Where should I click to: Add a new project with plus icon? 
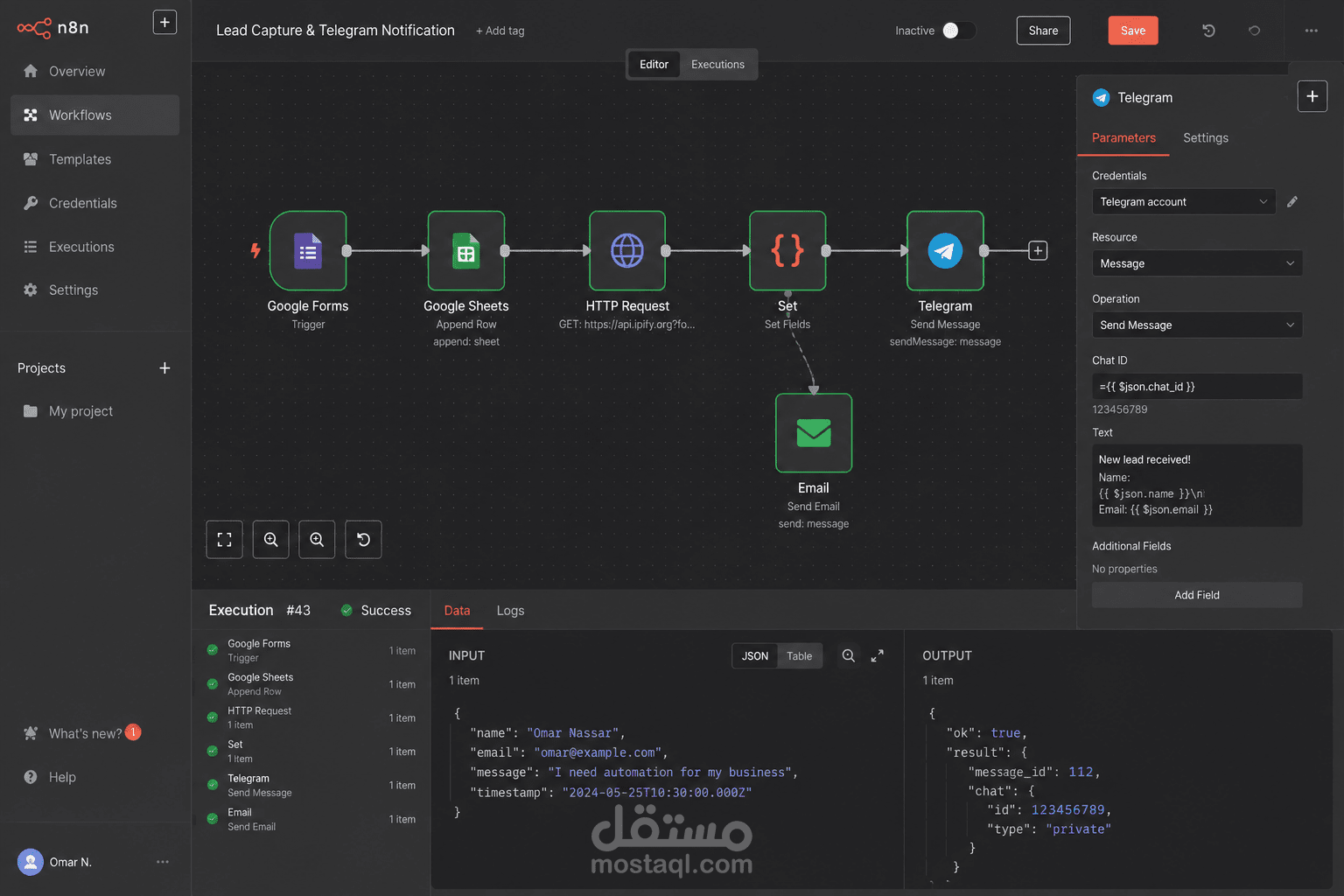coord(164,368)
